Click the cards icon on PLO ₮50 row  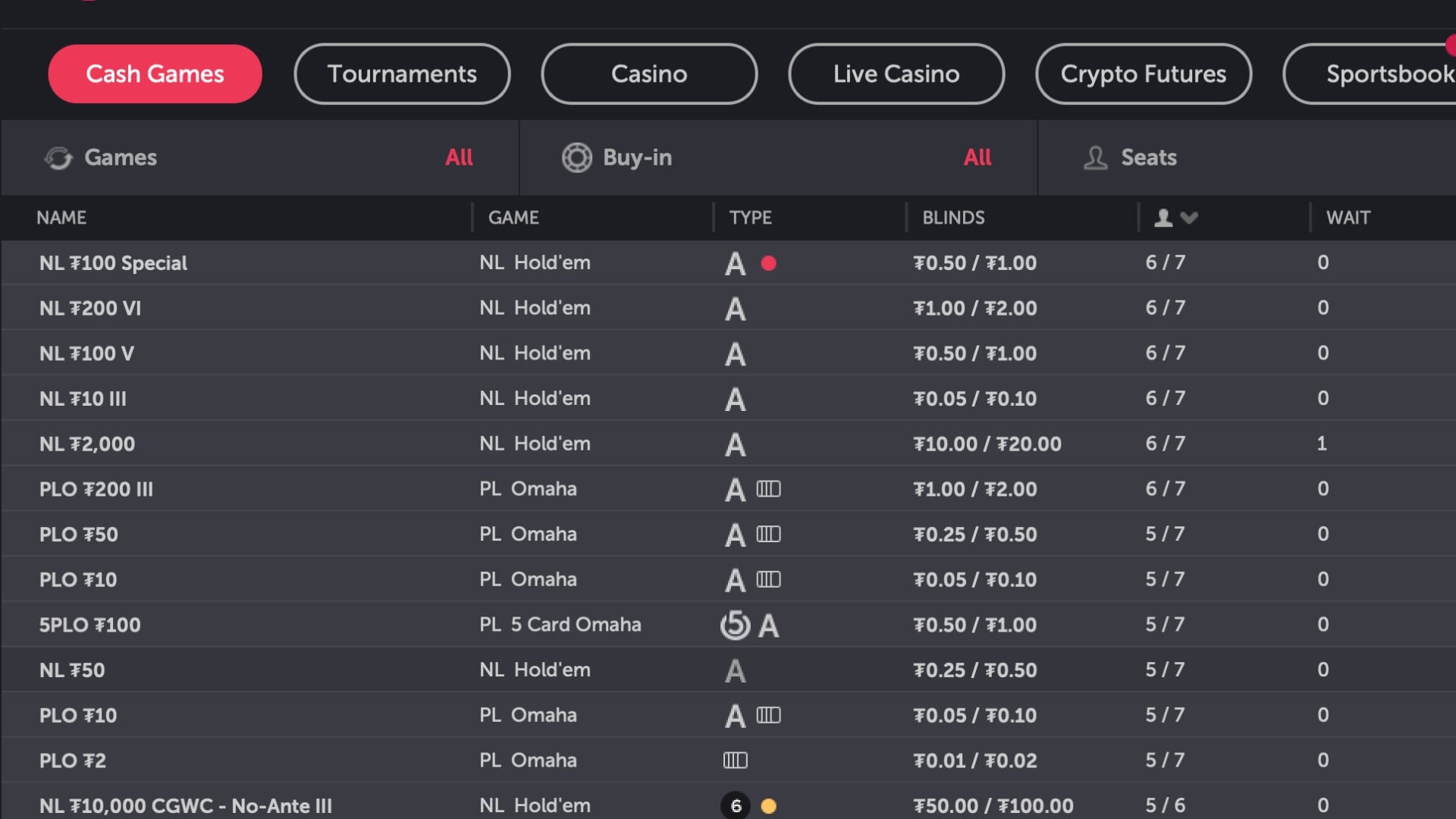coord(768,535)
